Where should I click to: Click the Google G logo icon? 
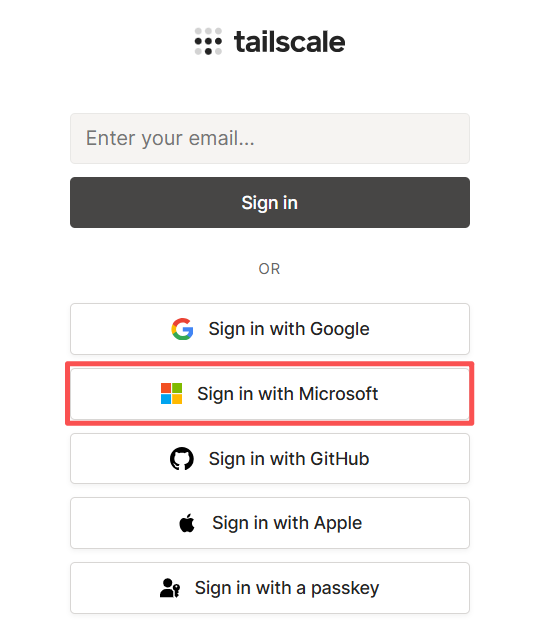(182, 329)
